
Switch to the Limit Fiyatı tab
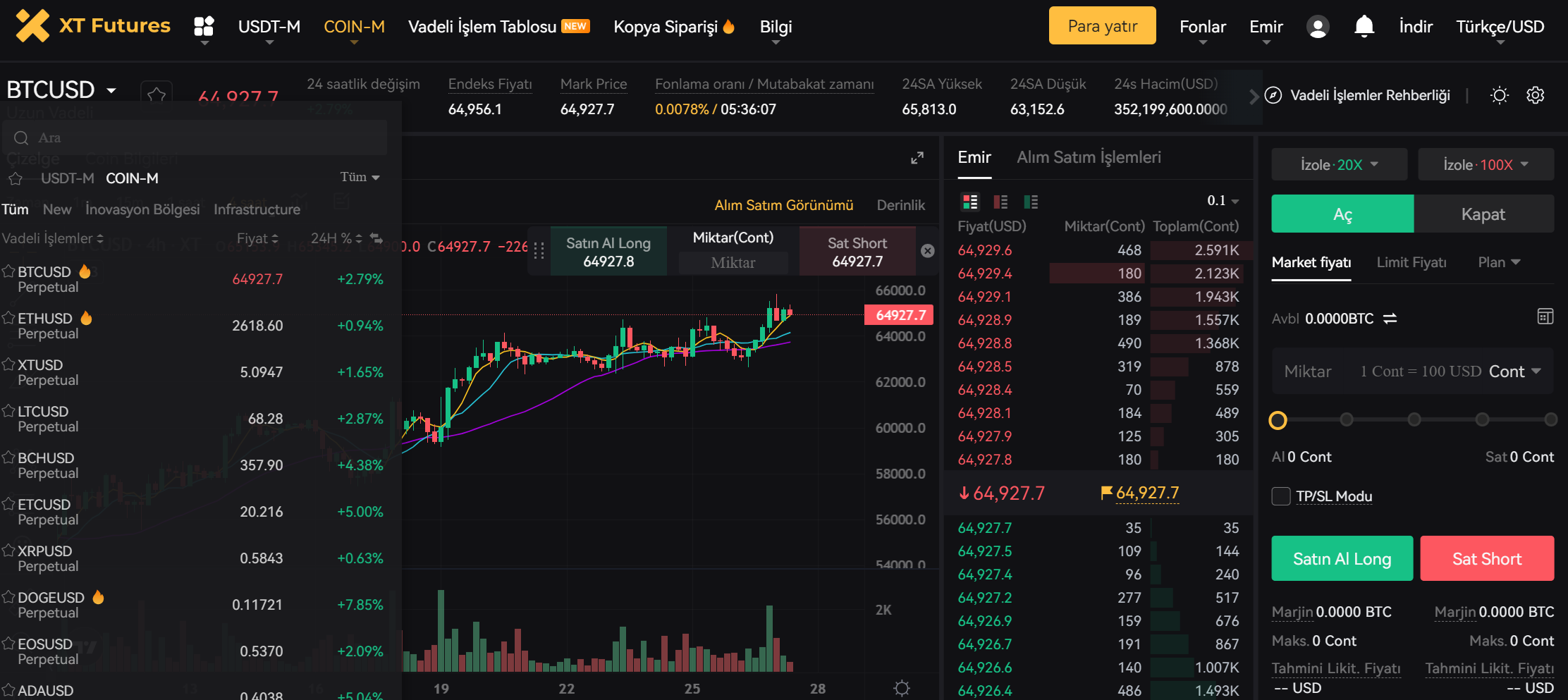[x=1411, y=262]
